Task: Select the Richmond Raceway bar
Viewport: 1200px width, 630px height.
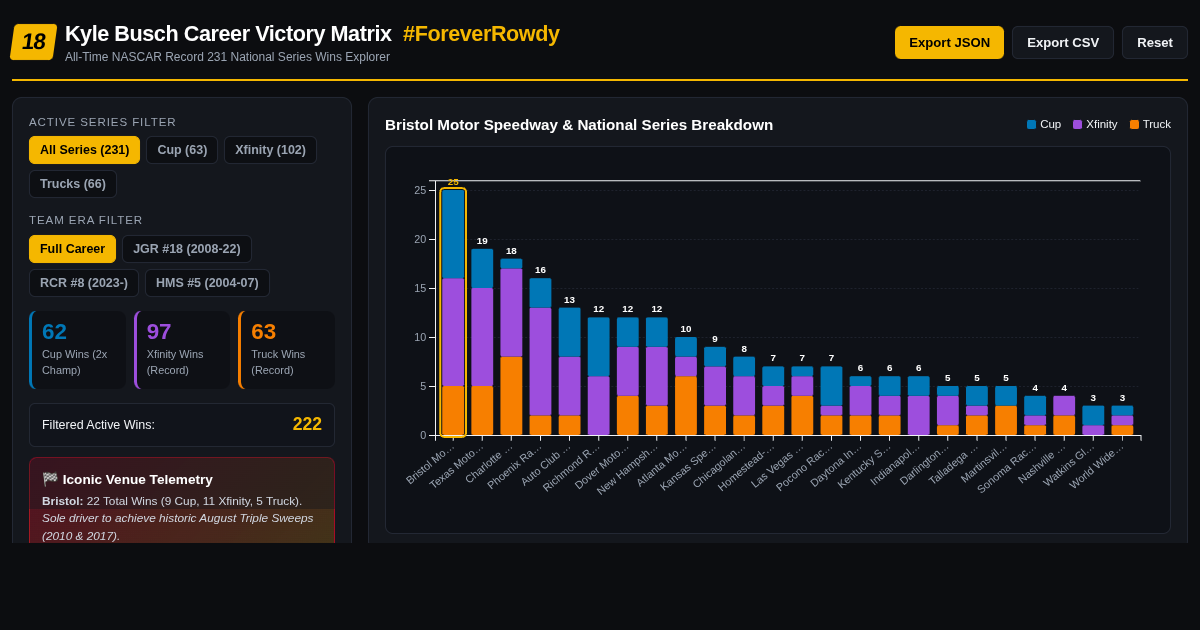Action: click(598, 376)
